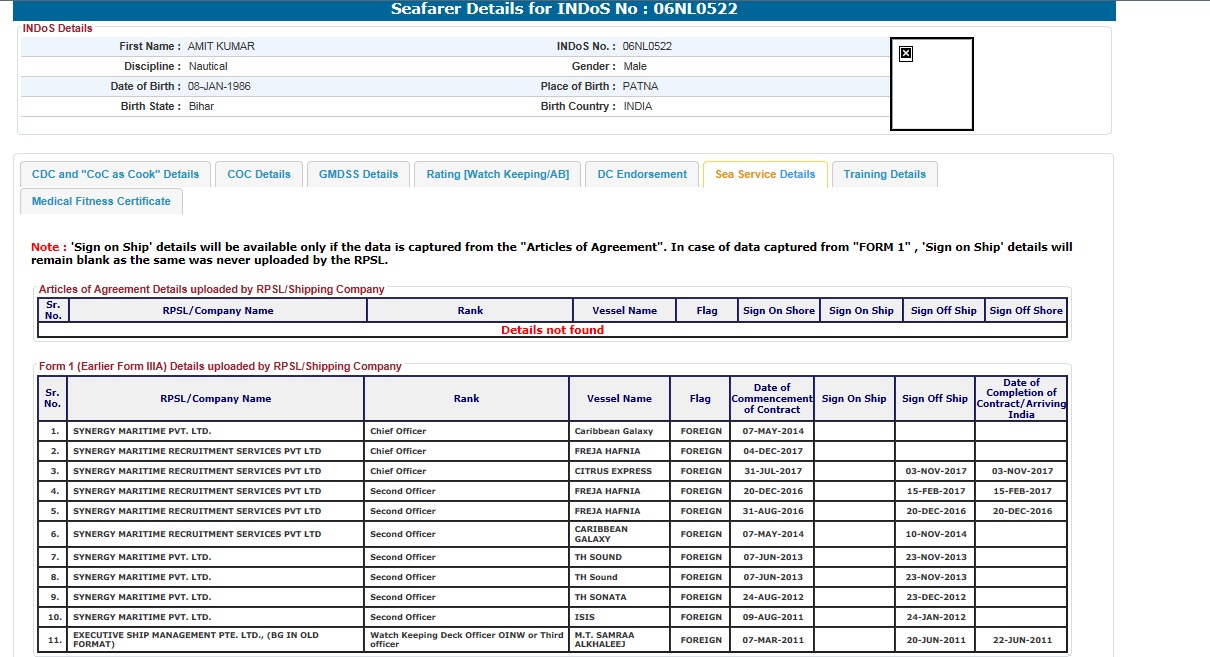Click the Vessel Name header in Form 1 table

pyautogui.click(x=619, y=399)
